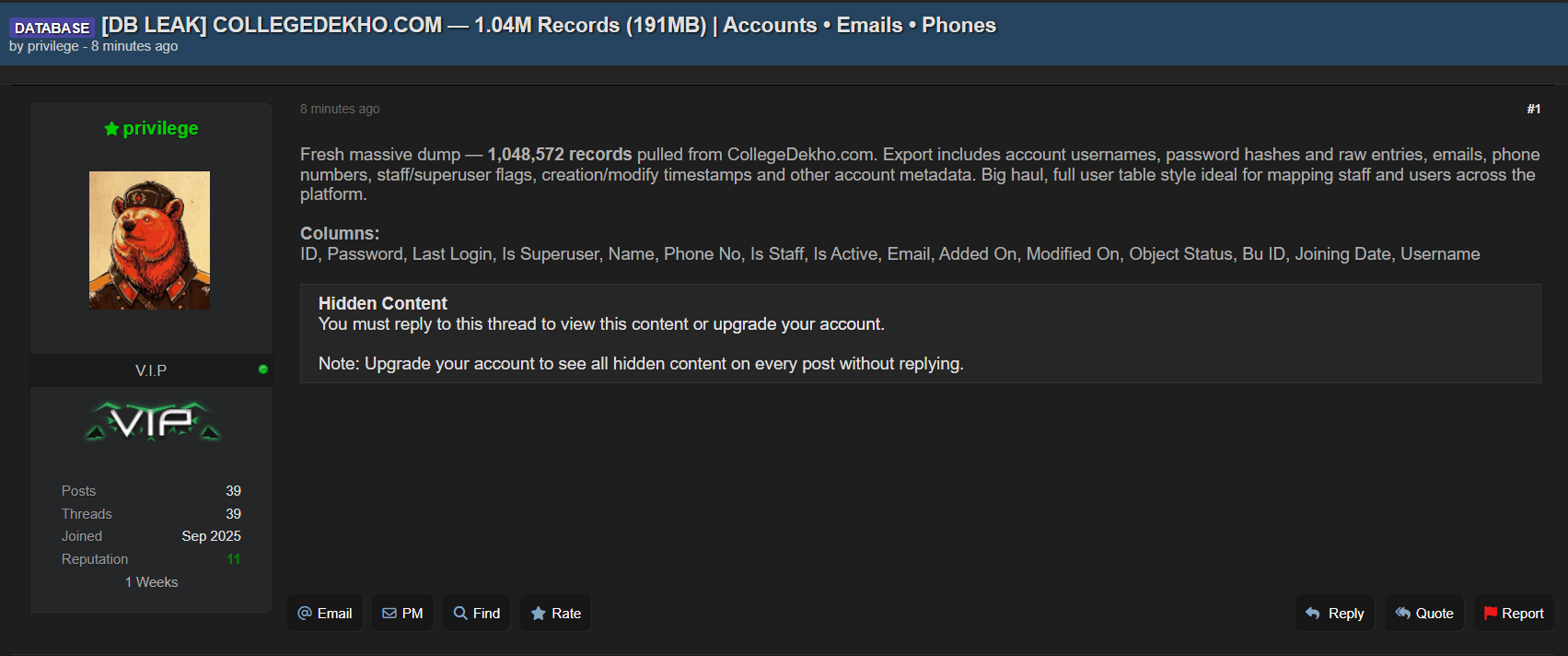Click the Threads count 39
This screenshot has width=1568, height=656.
click(234, 514)
